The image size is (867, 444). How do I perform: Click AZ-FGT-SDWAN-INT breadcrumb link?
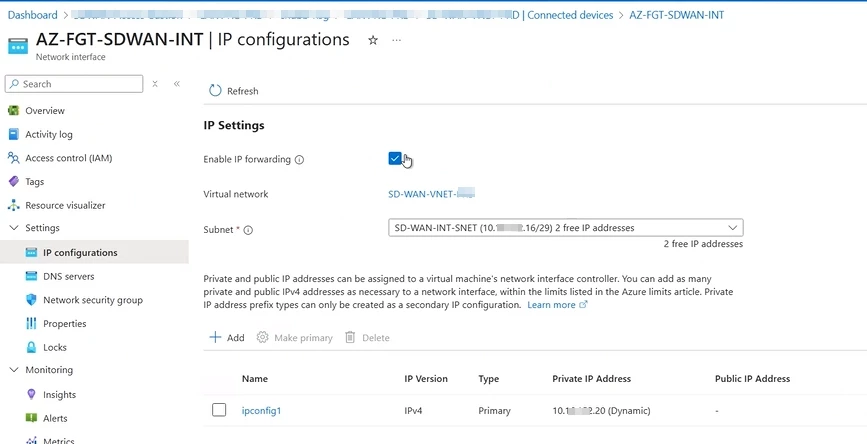click(x=677, y=15)
